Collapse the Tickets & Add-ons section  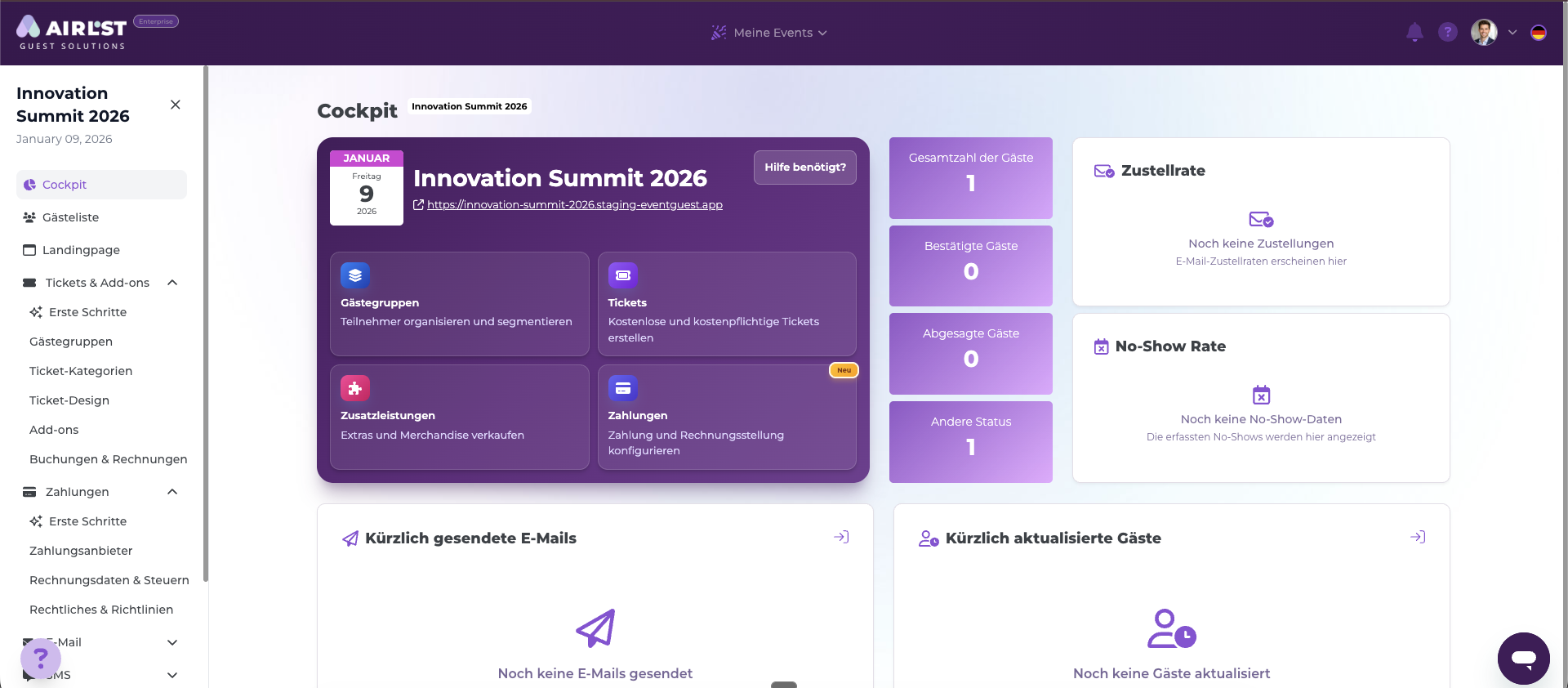[172, 283]
